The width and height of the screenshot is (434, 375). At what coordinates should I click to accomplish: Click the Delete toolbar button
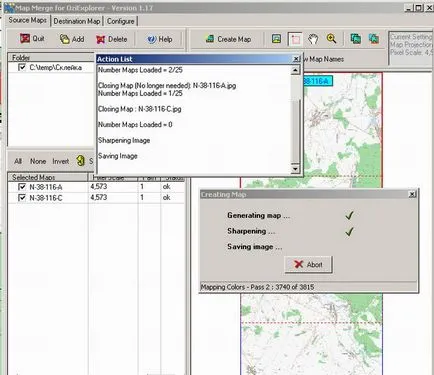point(111,39)
